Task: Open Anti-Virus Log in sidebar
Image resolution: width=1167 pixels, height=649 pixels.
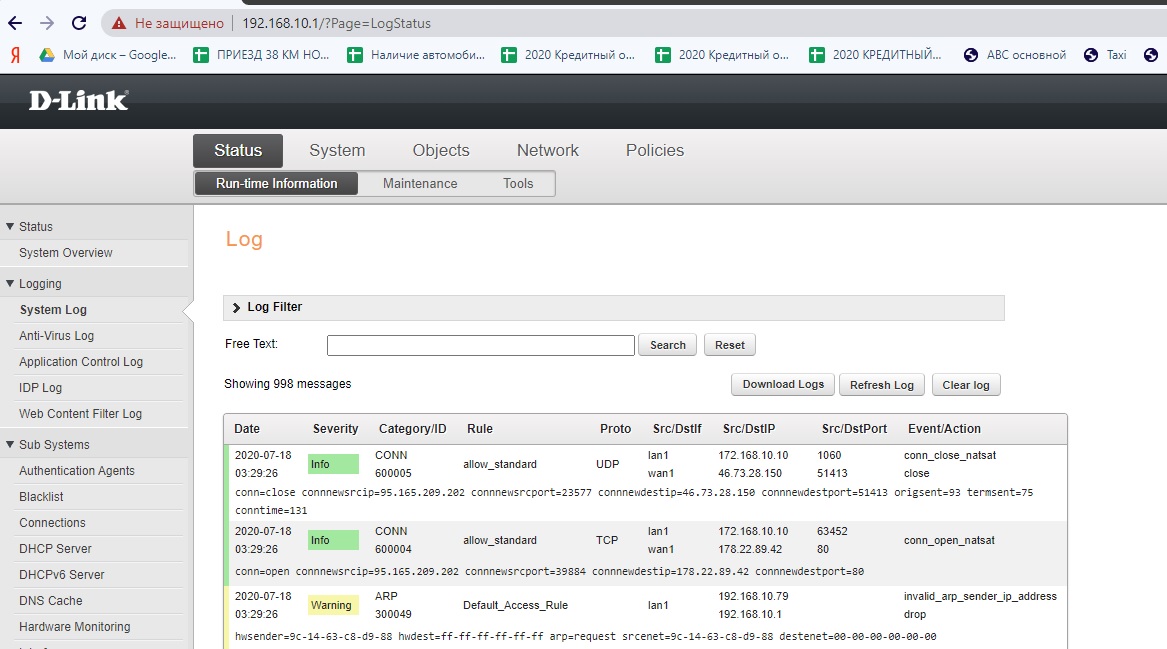Action: point(56,336)
